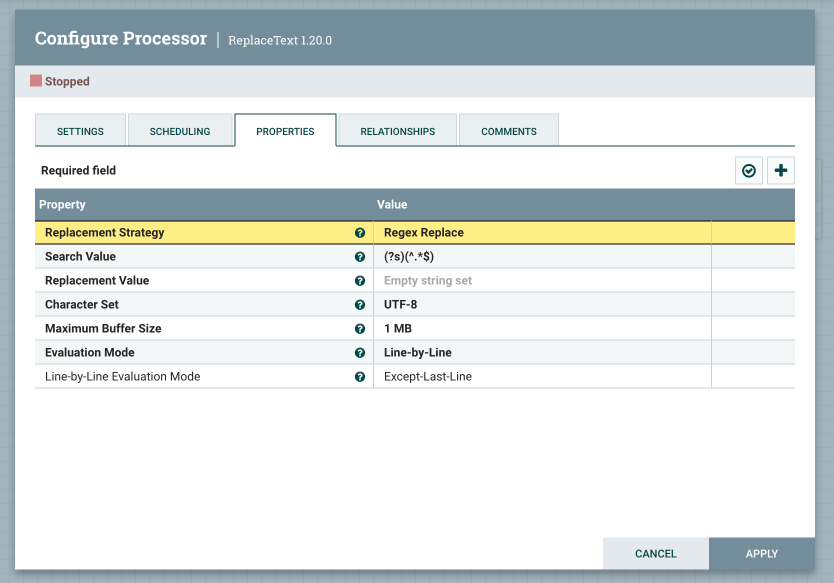The height and width of the screenshot is (583, 834).
Task: Select the Character Set property name
Action: 81,304
